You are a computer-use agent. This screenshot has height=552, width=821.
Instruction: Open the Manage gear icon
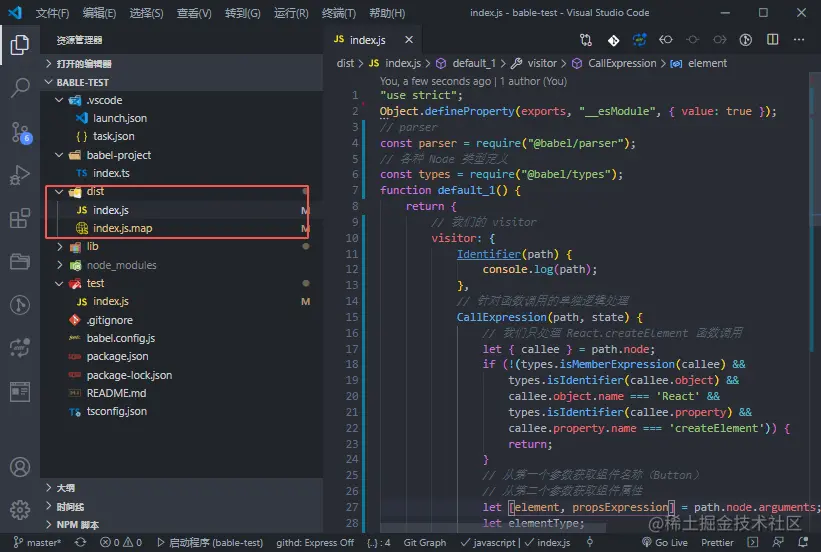click(20, 509)
